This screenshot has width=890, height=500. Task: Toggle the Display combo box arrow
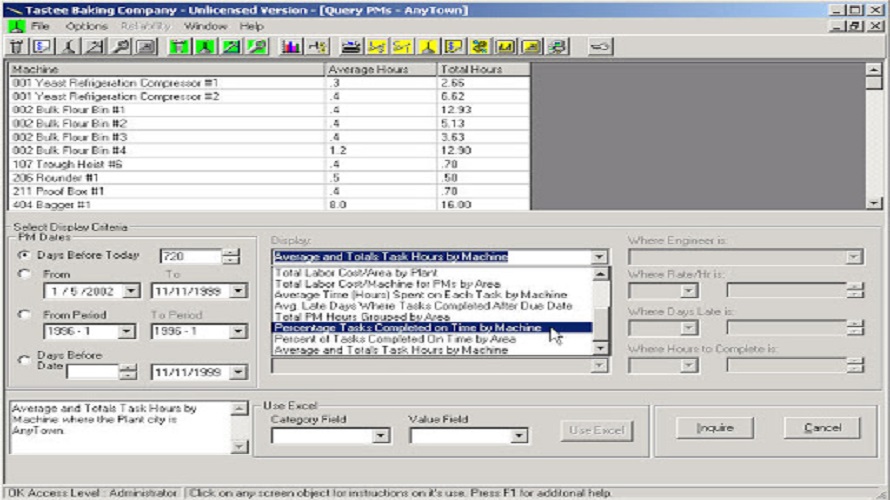pos(599,257)
